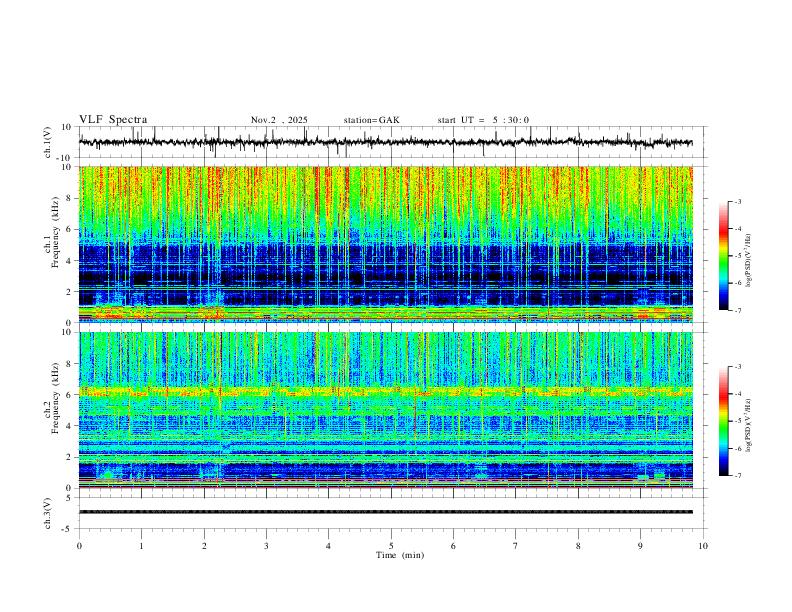Click the "-5" tick on ch.3(V) axis
The width and height of the screenshot is (792, 612).
tap(68, 529)
